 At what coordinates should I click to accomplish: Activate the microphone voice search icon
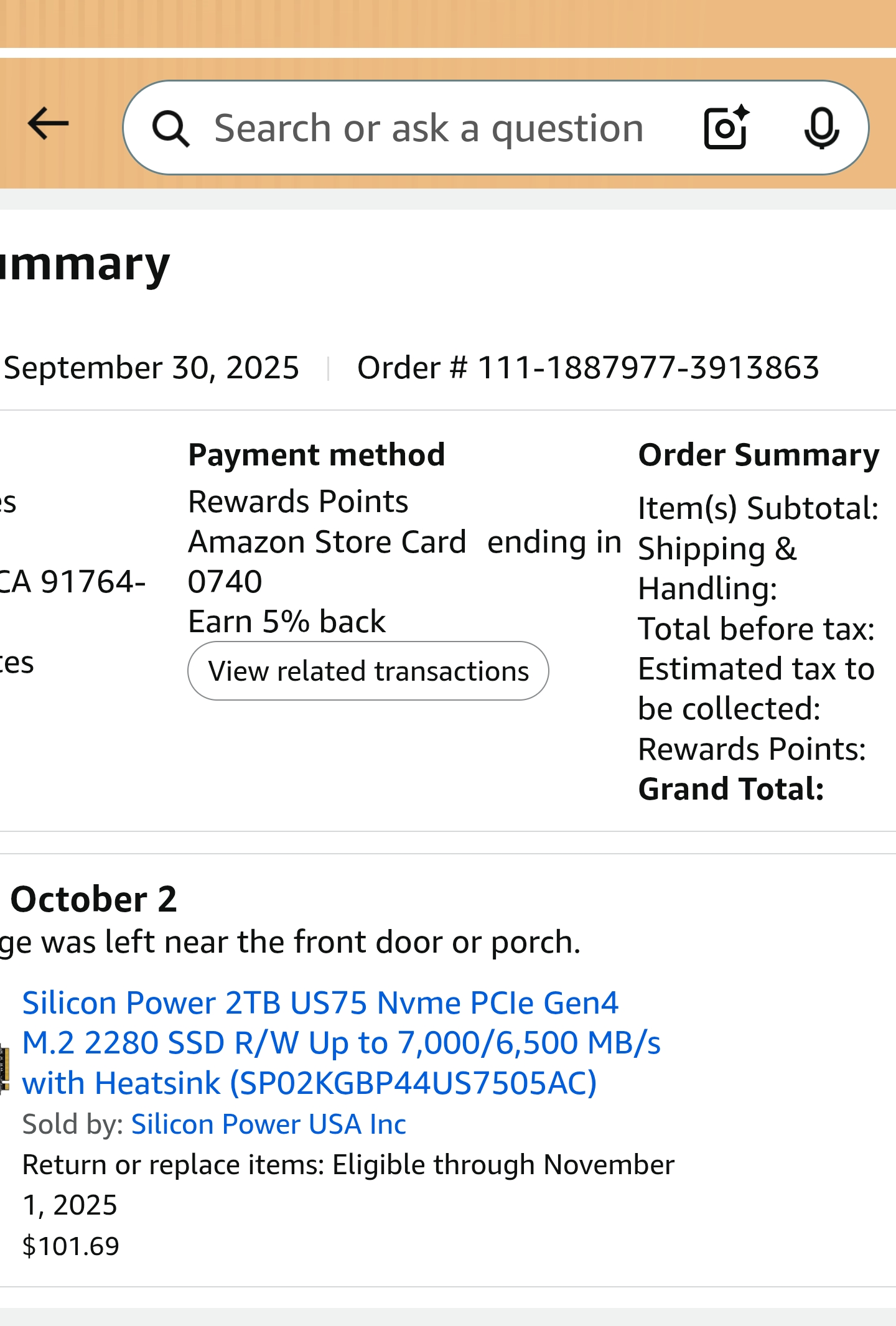[821, 128]
